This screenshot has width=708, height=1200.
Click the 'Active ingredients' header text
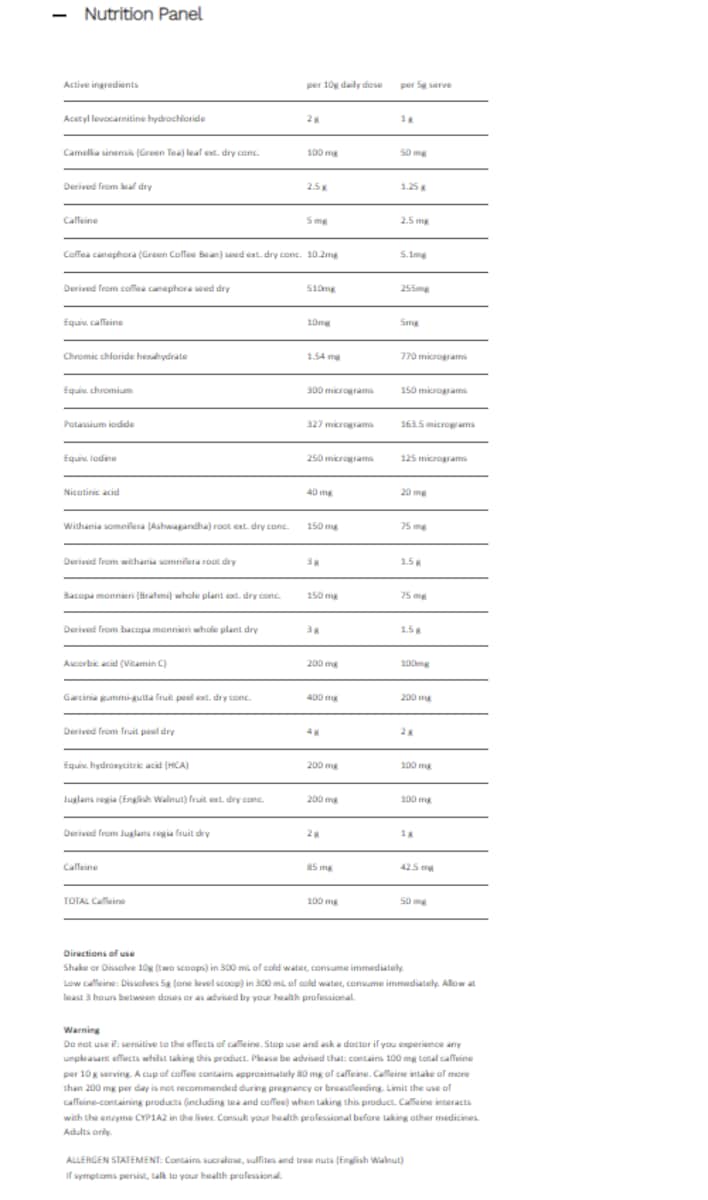pos(101,84)
